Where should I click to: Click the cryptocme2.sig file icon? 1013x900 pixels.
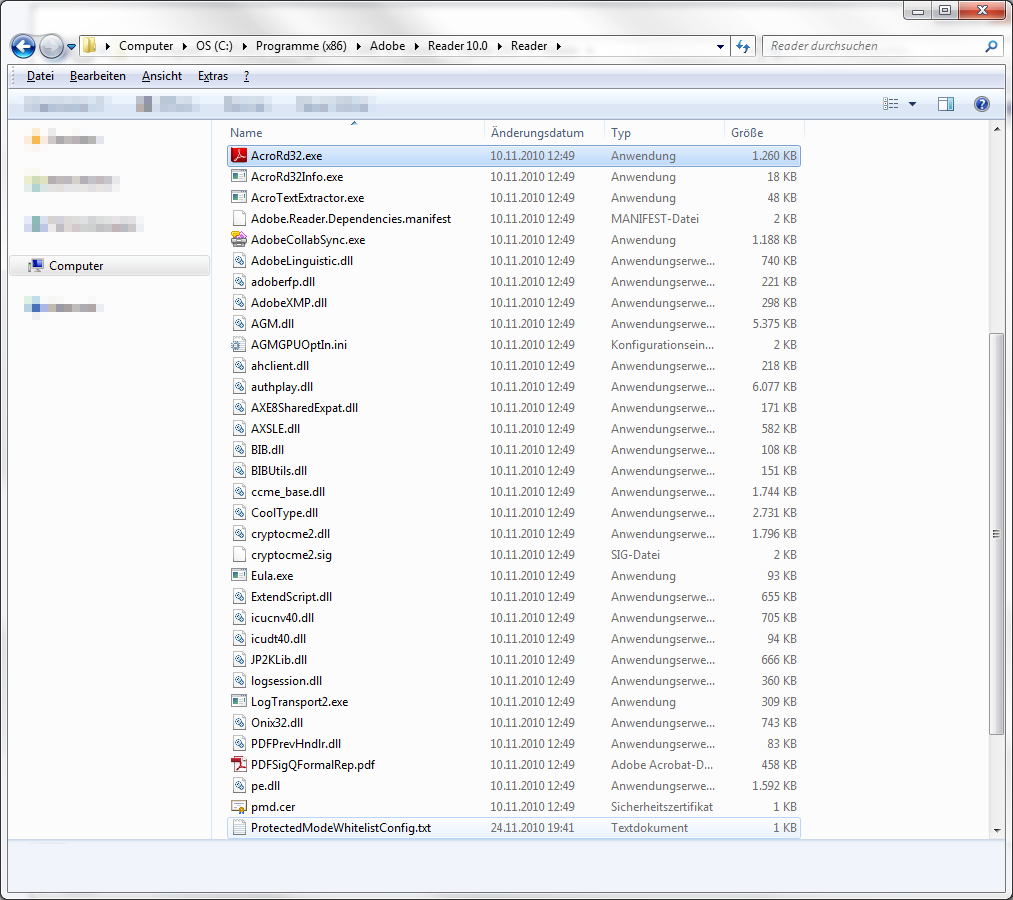coord(239,554)
